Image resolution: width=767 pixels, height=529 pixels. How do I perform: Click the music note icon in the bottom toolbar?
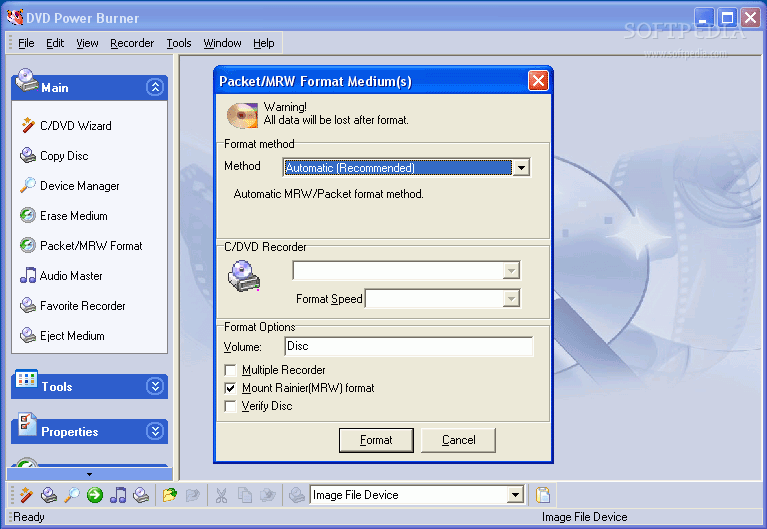click(x=118, y=495)
